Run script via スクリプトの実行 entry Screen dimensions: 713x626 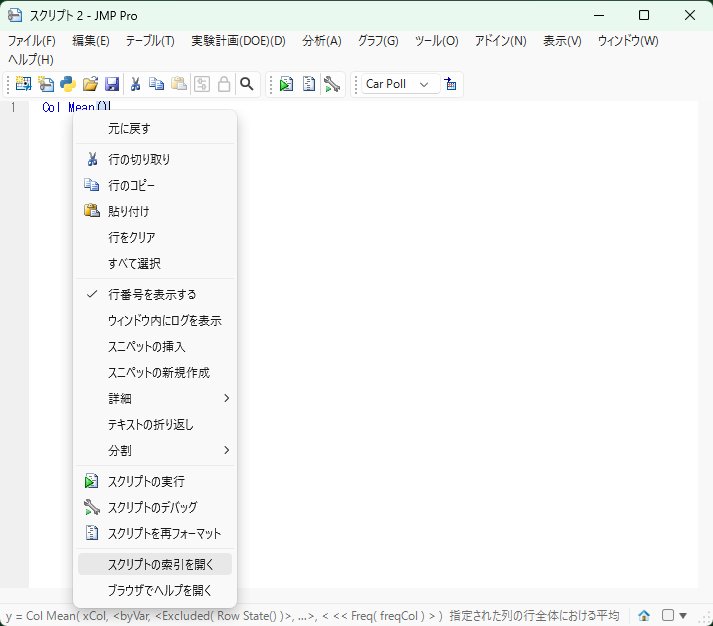coord(155,481)
